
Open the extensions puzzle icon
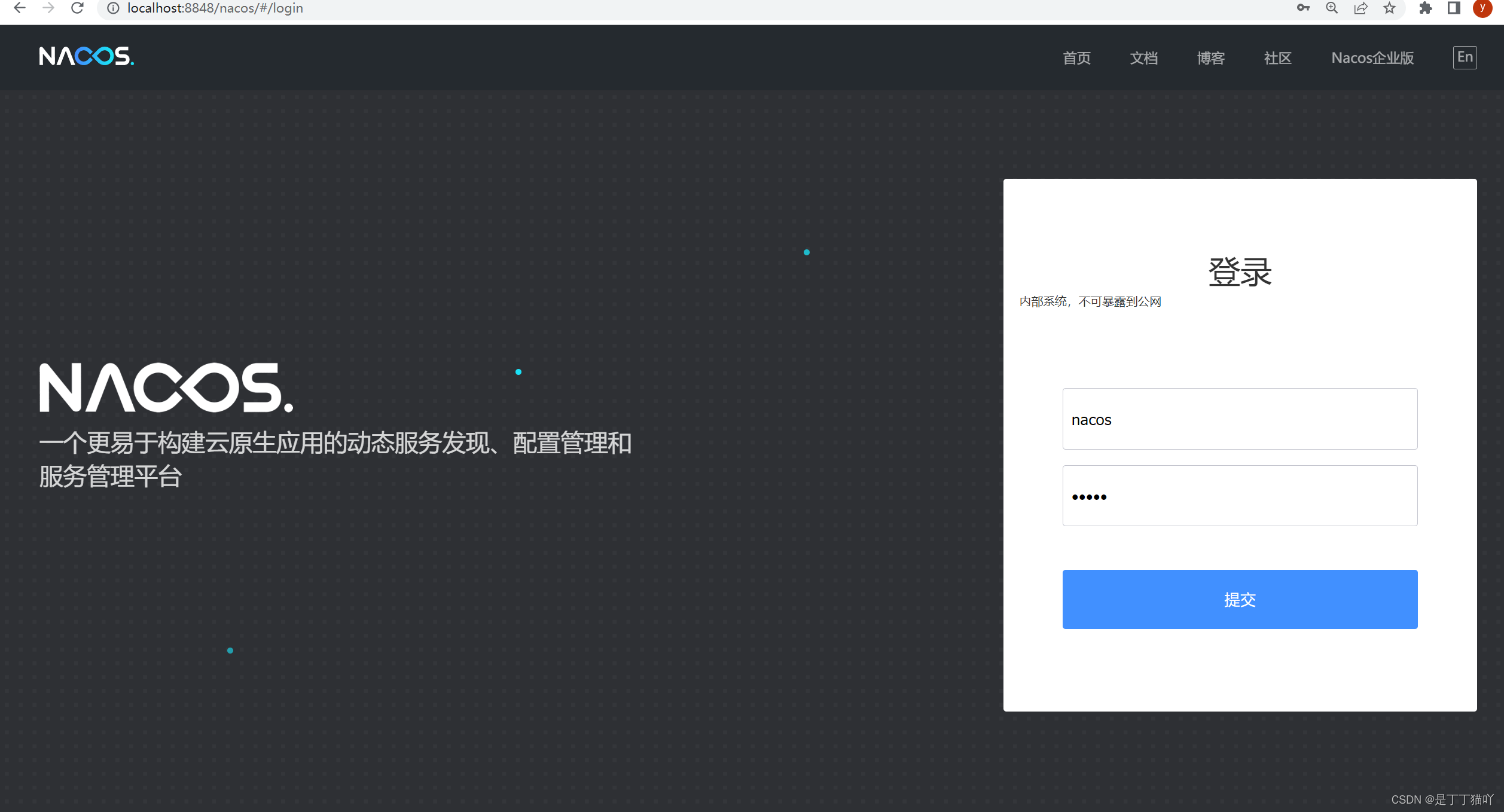pyautogui.click(x=1425, y=8)
